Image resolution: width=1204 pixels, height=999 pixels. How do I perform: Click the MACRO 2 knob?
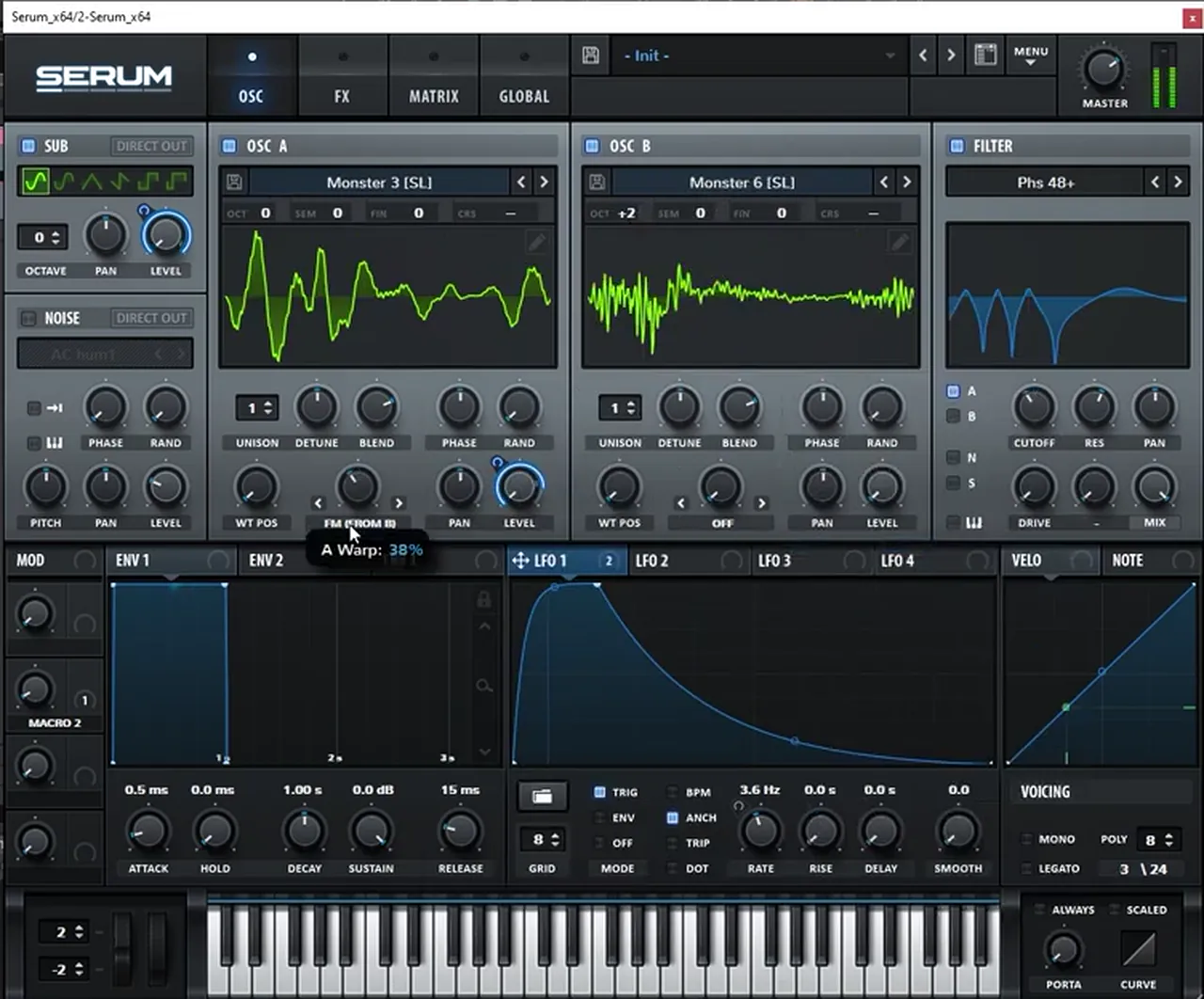tap(35, 690)
